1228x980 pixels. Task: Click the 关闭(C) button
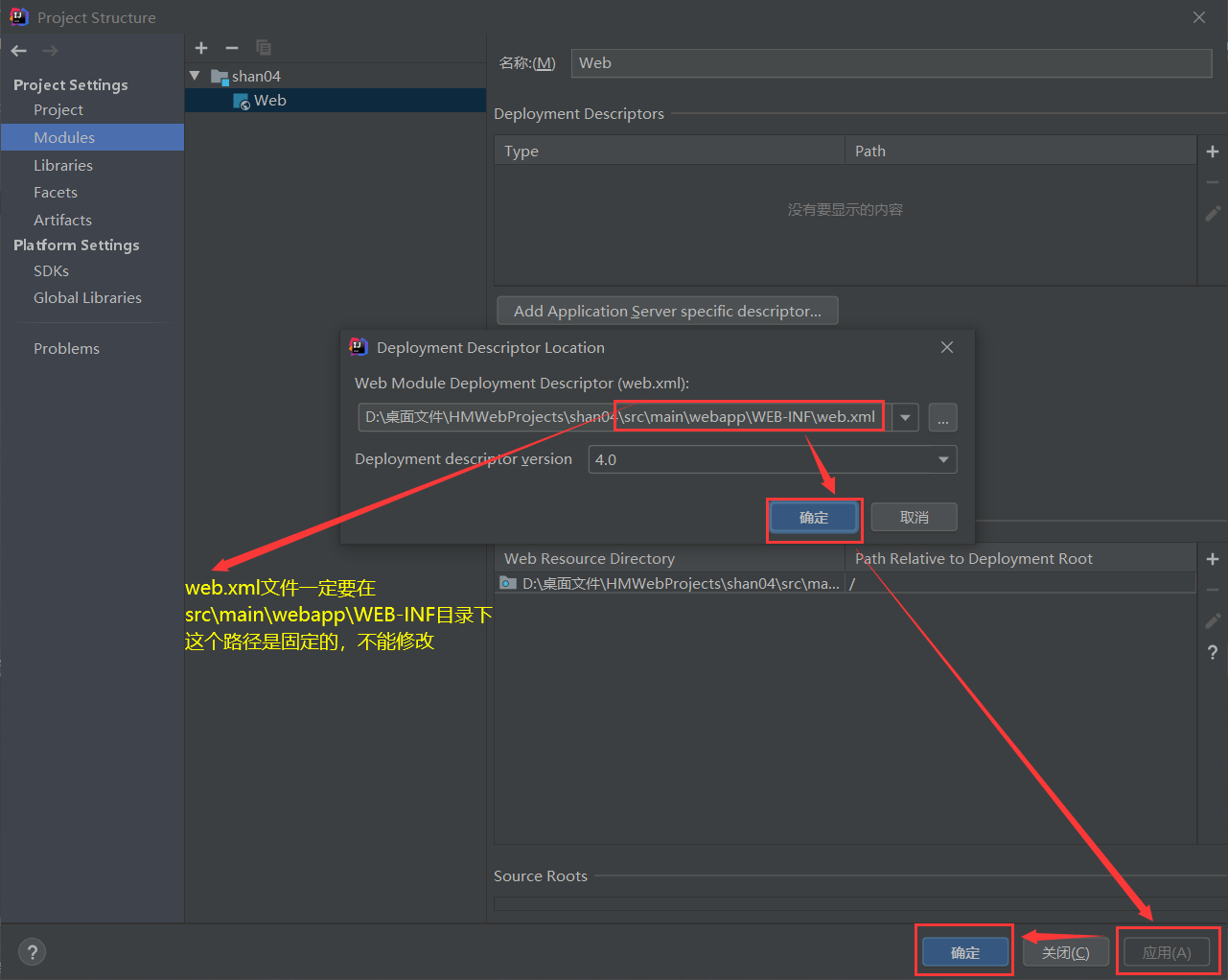point(1066,952)
